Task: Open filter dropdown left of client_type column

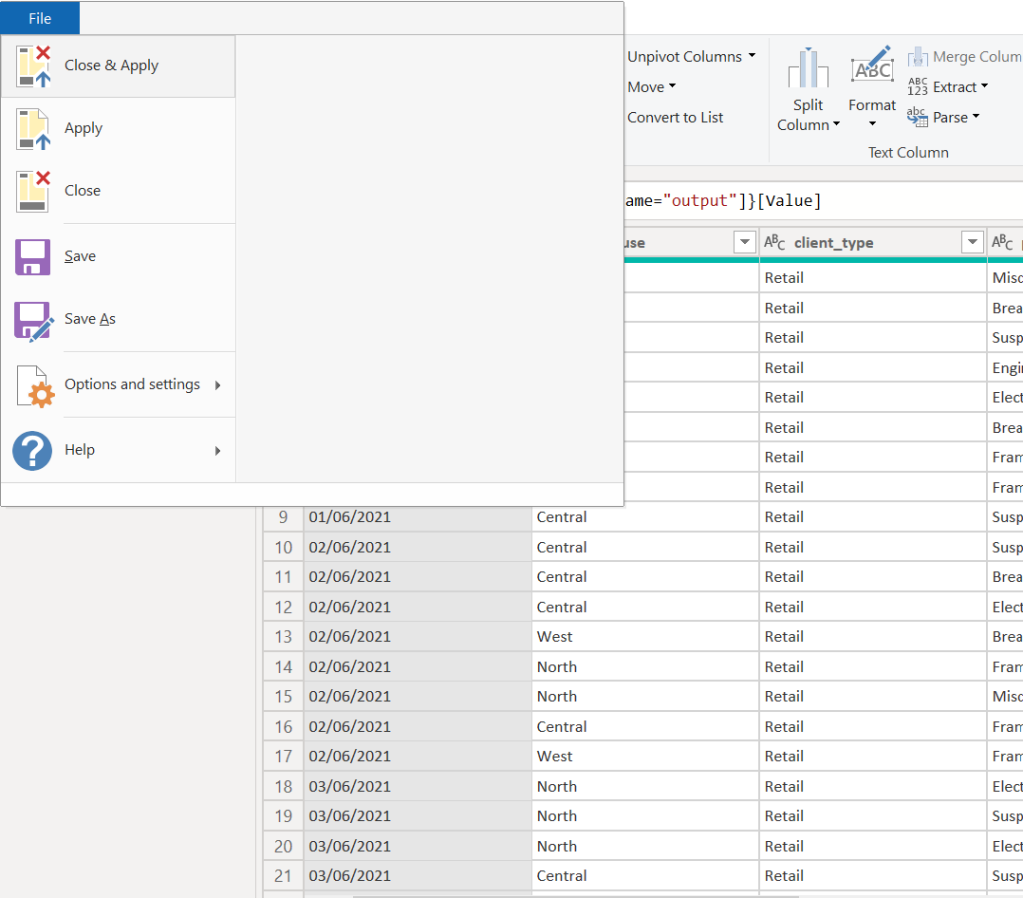Action: coord(744,242)
